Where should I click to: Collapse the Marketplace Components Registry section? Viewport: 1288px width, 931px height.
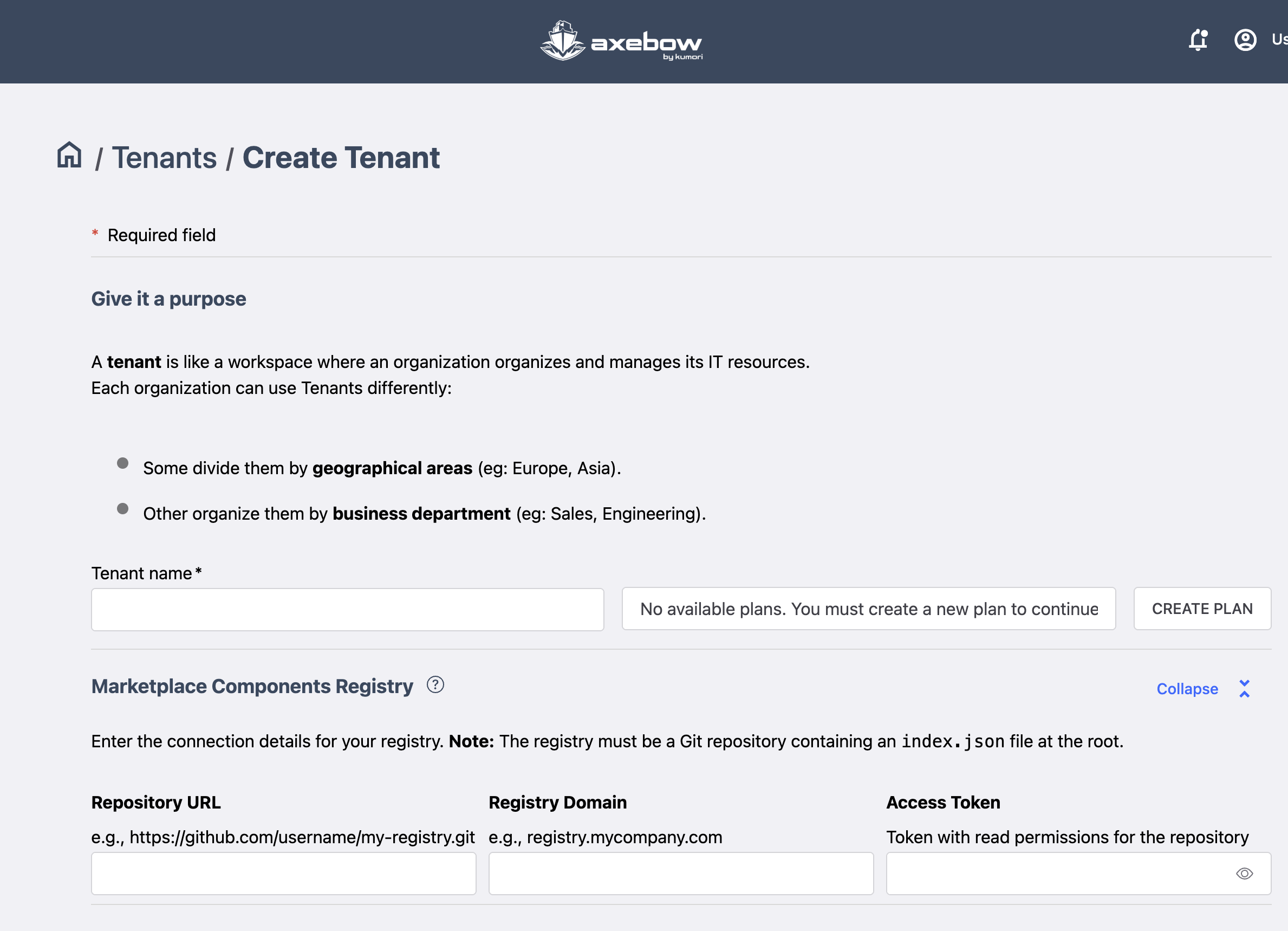(x=1187, y=688)
